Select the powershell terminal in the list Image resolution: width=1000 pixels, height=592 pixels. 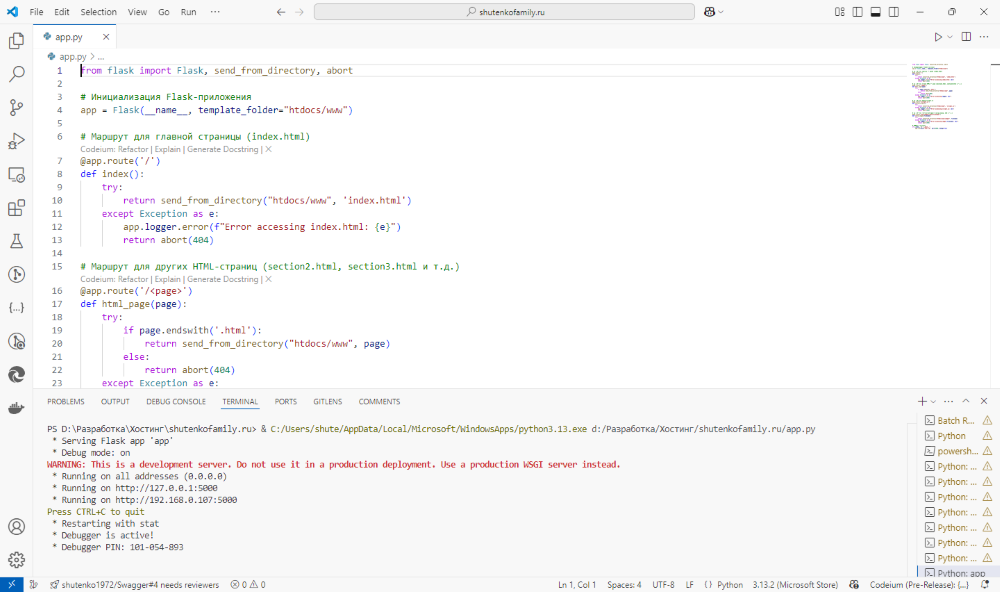pos(955,450)
